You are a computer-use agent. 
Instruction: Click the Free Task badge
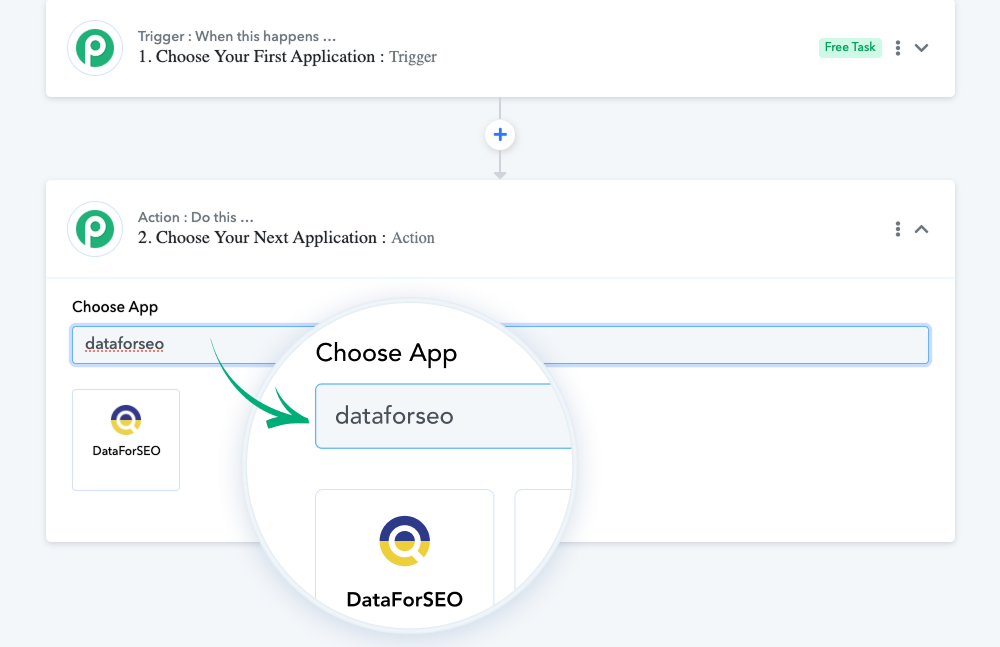[x=849, y=47]
